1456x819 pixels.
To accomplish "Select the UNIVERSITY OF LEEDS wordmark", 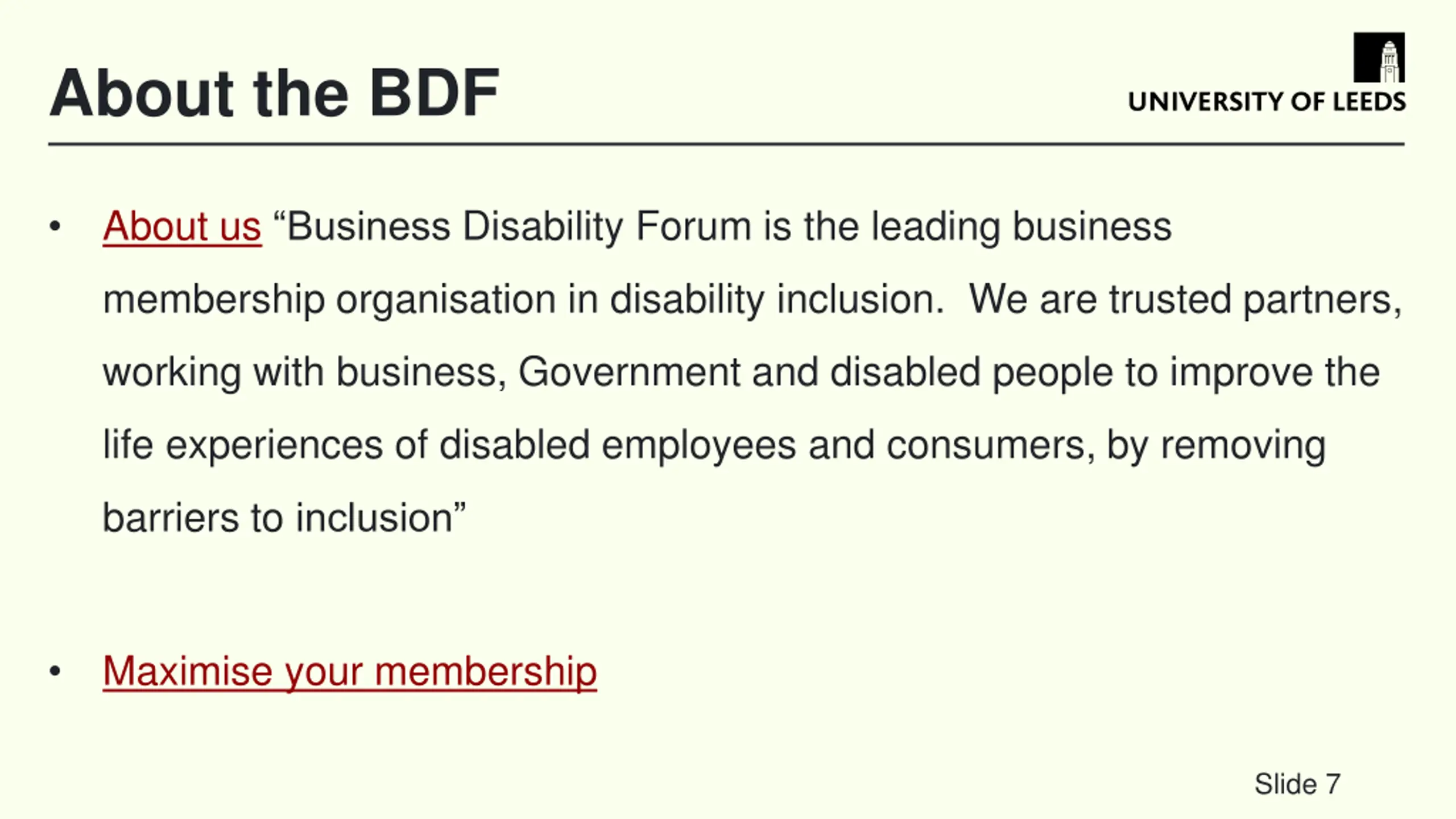I will pos(1267,102).
